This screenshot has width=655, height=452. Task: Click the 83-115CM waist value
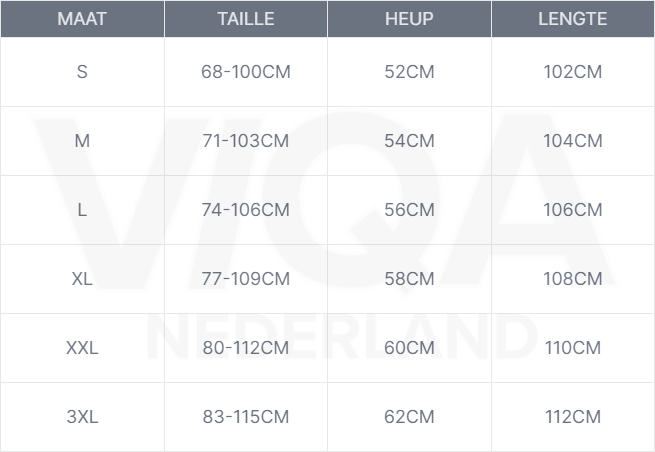[x=245, y=417]
